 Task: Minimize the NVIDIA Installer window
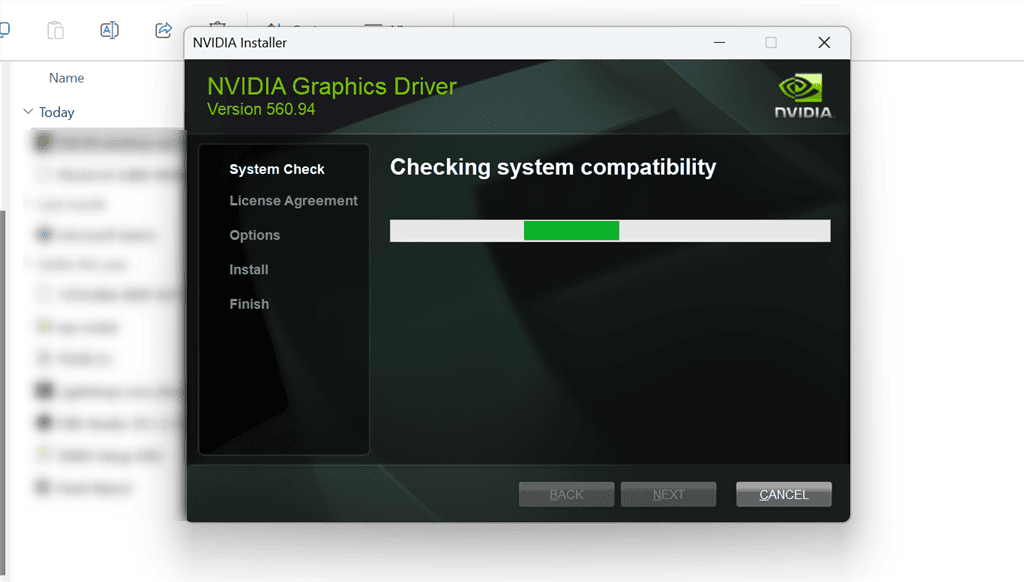coord(719,42)
